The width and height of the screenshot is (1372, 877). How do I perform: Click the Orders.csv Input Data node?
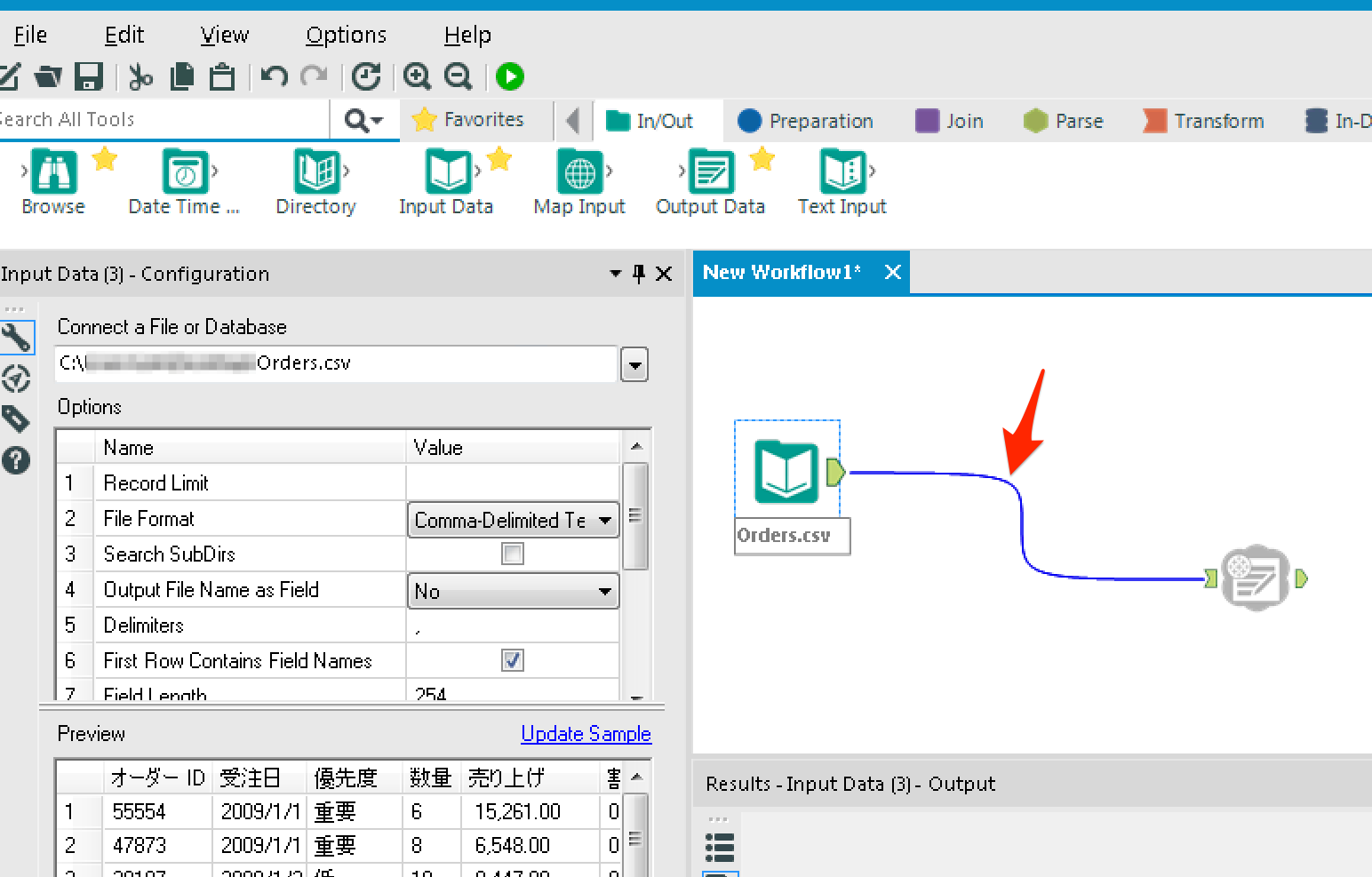coord(786,472)
